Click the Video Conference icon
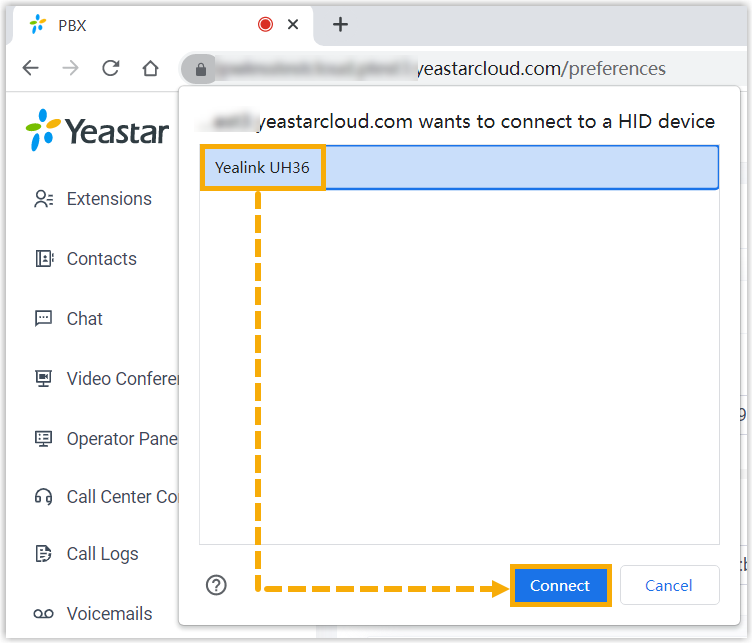The height and width of the screenshot is (644, 753). tap(44, 378)
